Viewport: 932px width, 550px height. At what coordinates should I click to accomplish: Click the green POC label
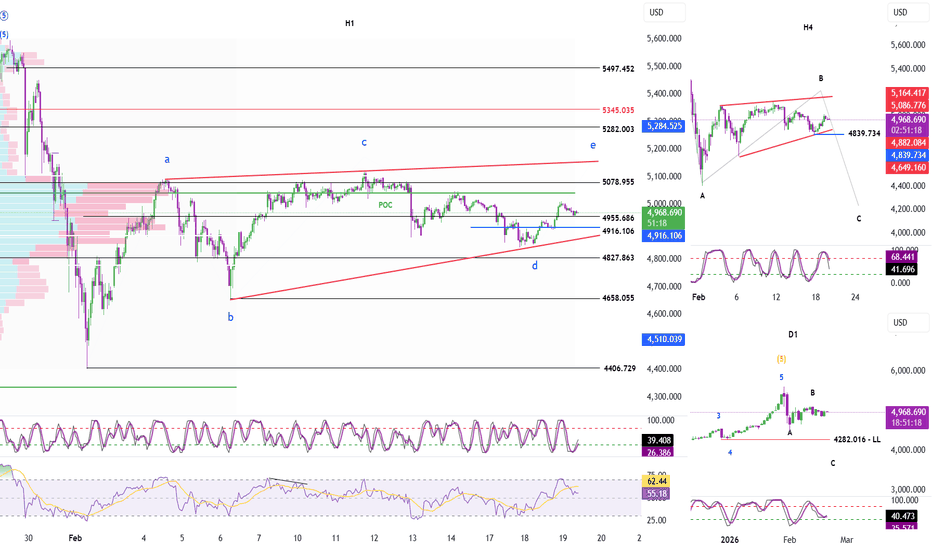(385, 204)
